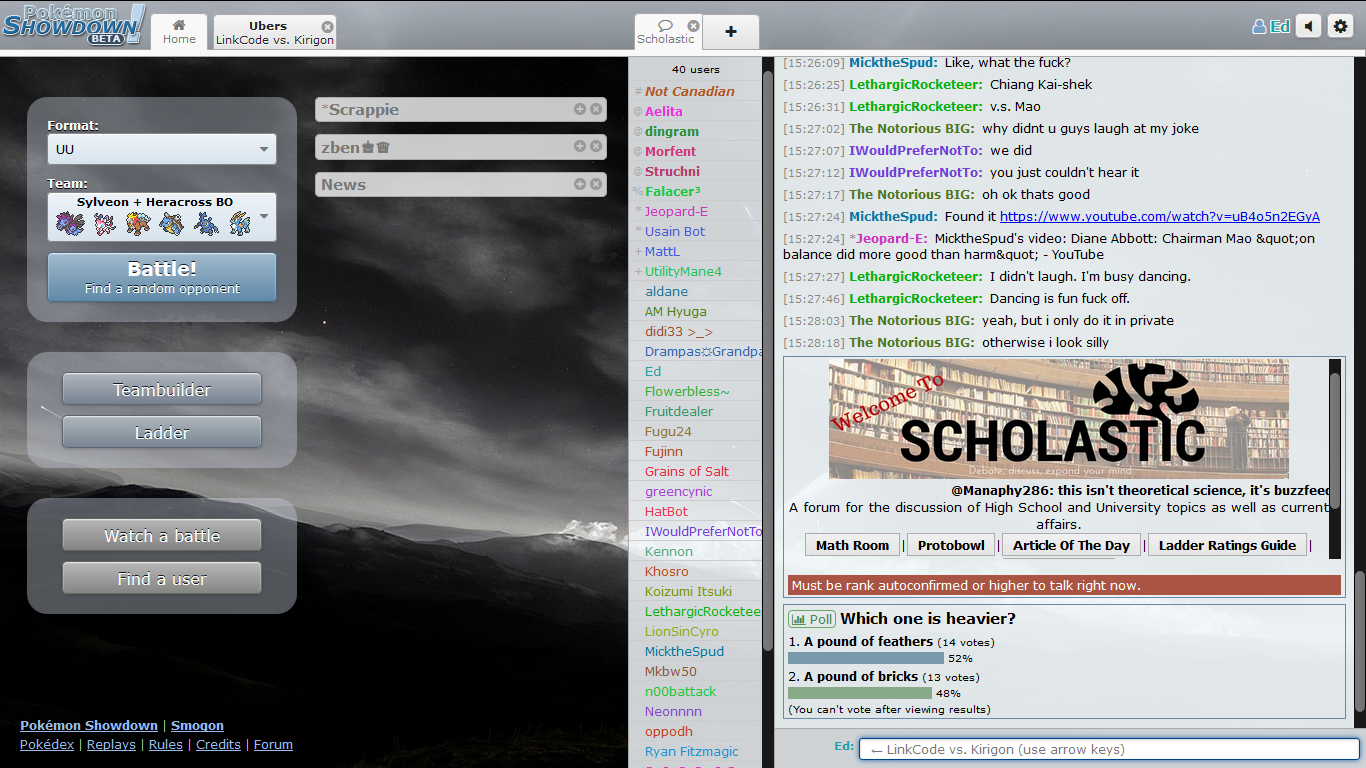Add a new room with plus tab
1366x768 pixels.
[x=731, y=32]
